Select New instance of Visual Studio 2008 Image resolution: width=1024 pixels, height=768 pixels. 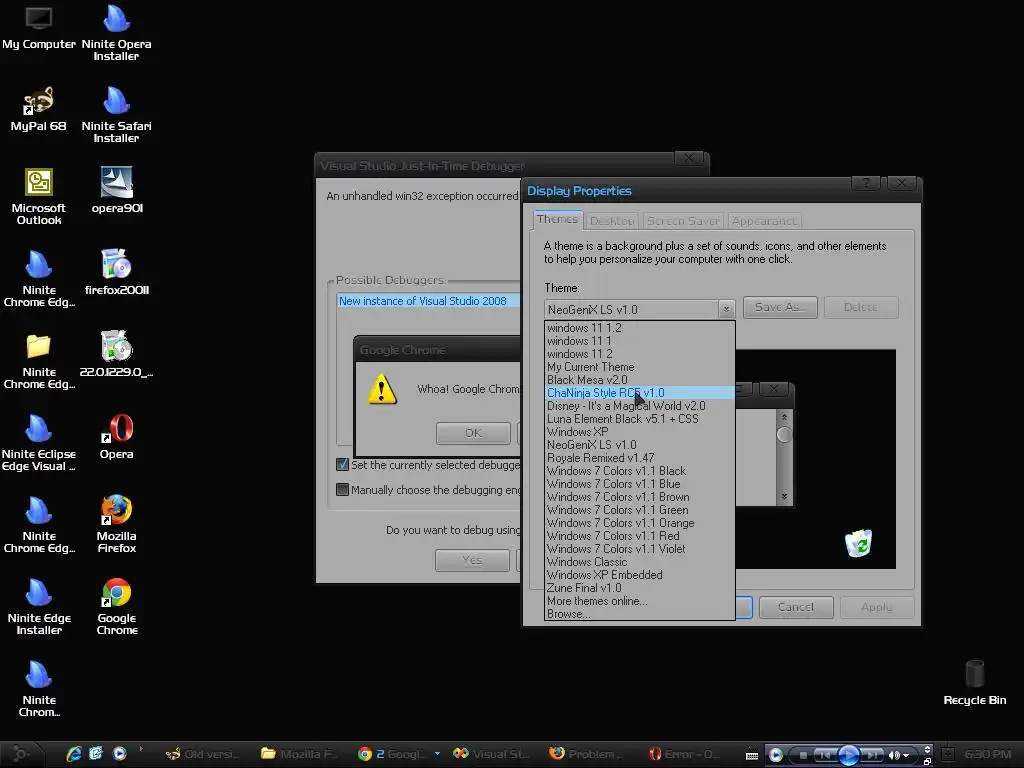coord(428,301)
